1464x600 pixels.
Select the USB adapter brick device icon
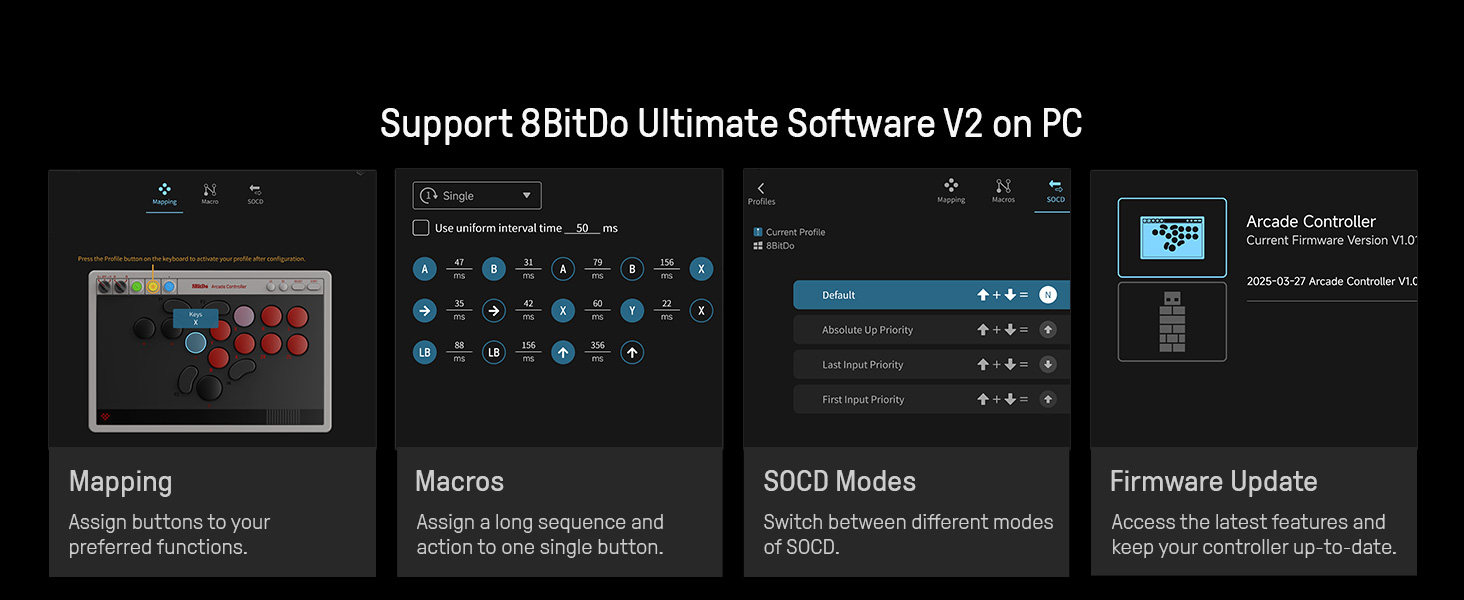[x=1172, y=321]
